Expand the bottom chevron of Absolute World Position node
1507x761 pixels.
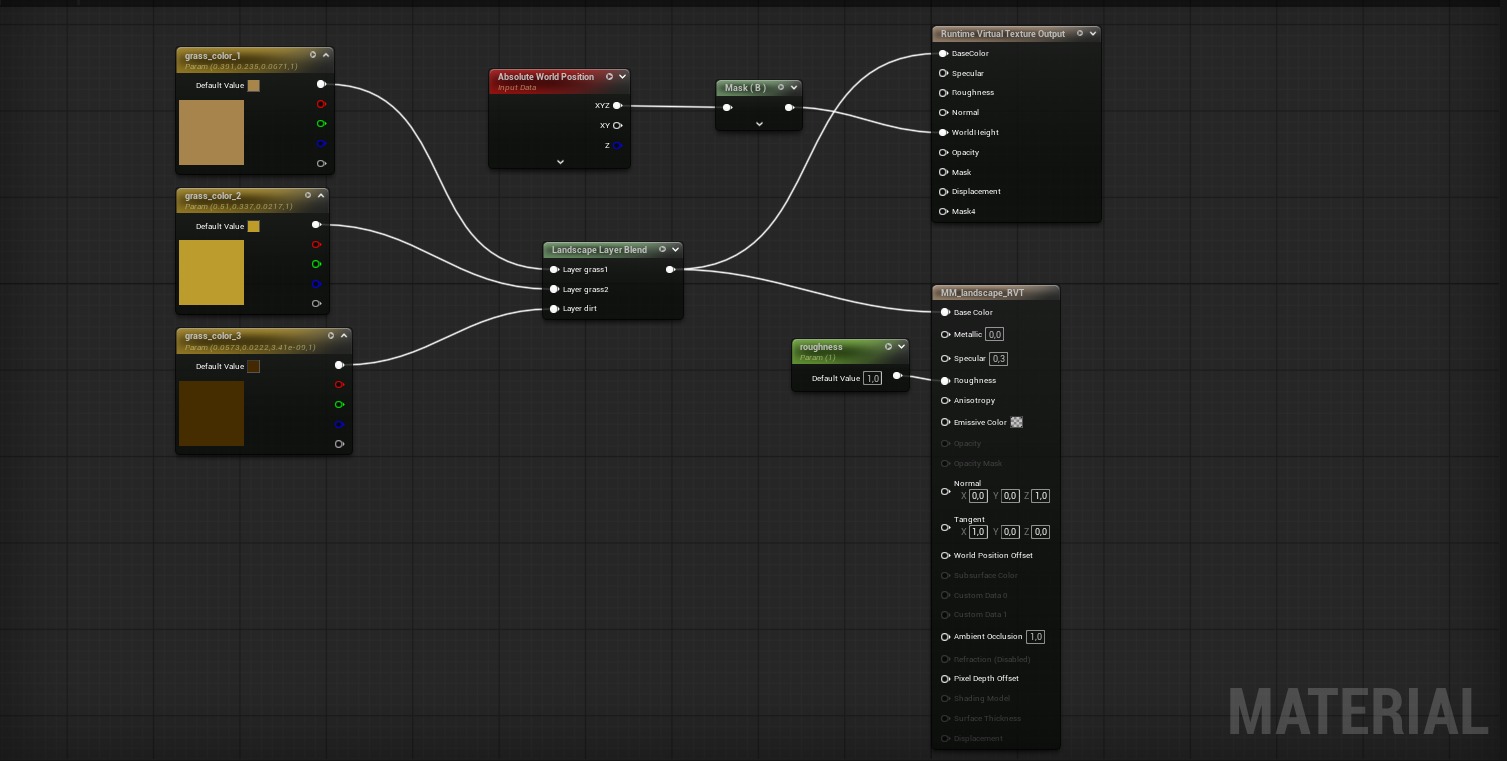point(560,162)
